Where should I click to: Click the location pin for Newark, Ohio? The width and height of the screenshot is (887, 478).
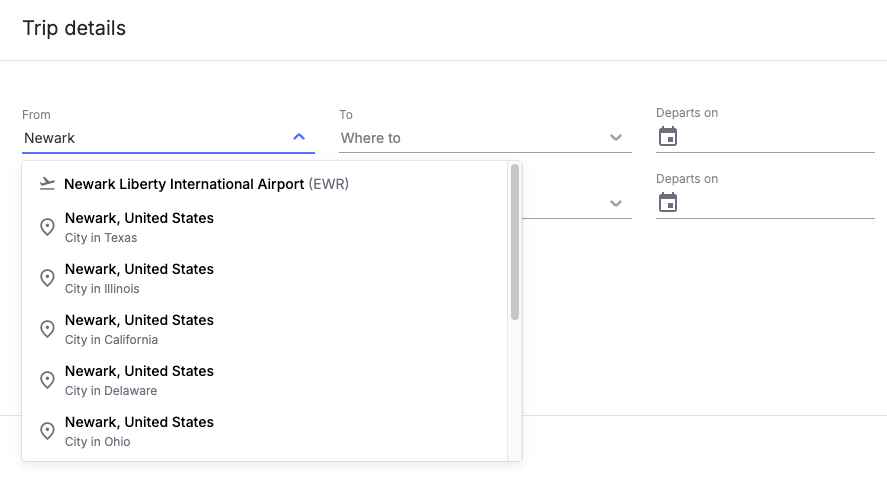pos(47,431)
